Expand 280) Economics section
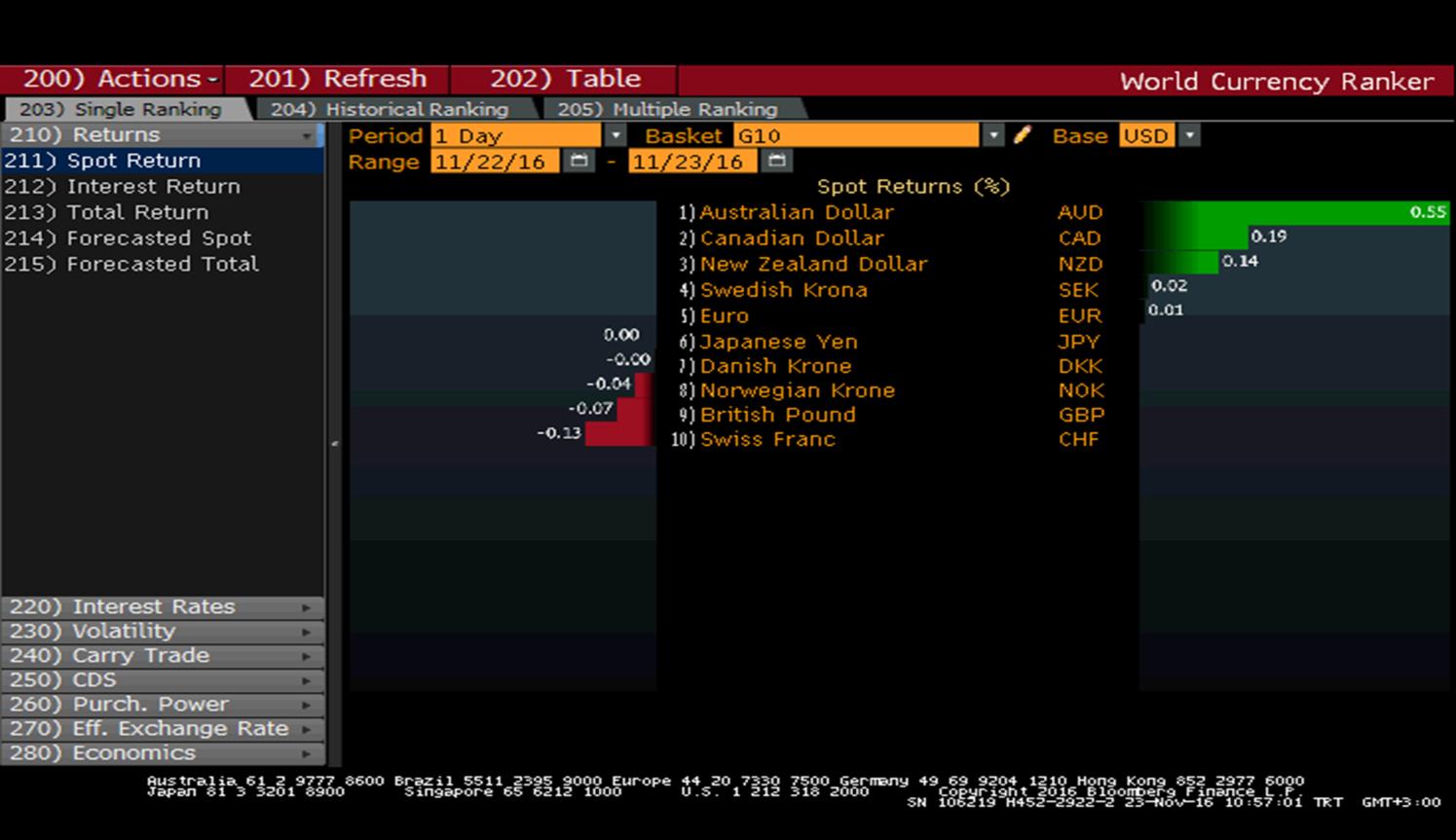 click(162, 752)
